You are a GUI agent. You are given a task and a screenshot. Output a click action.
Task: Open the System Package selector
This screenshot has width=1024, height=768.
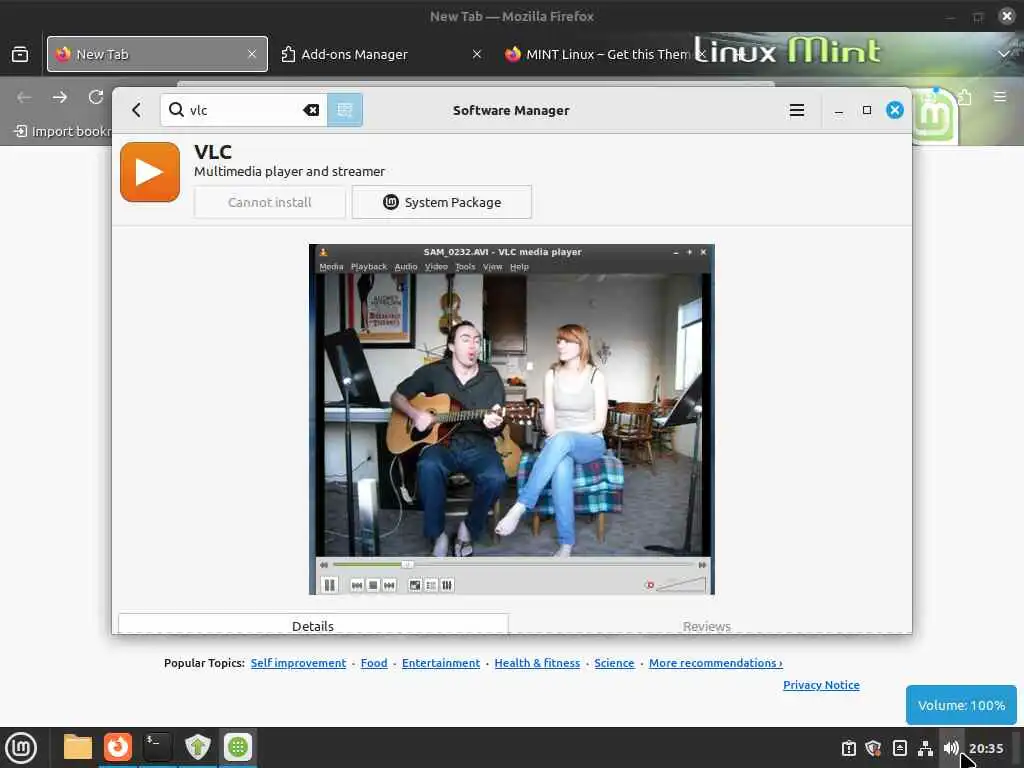[x=441, y=202]
